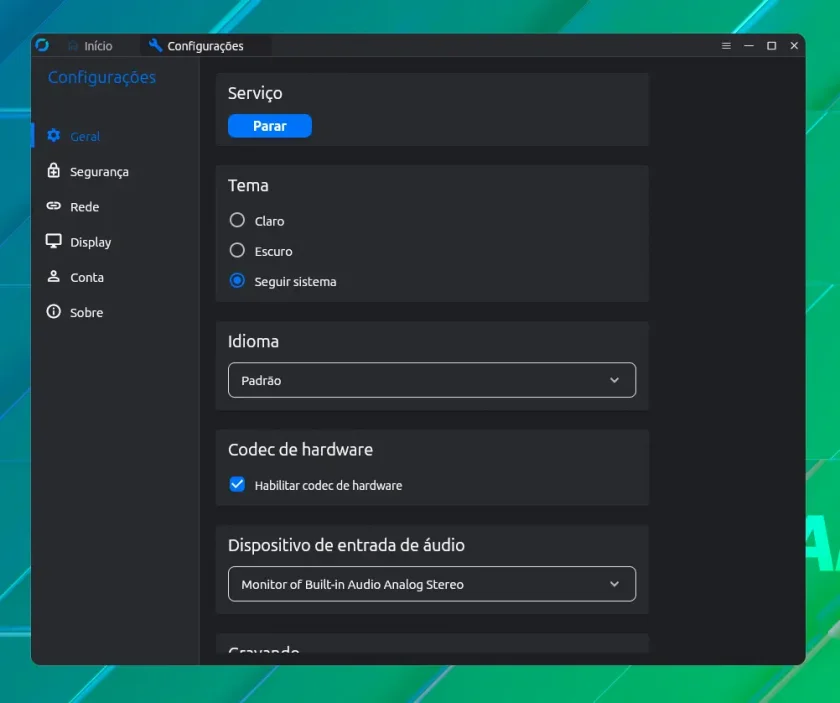Select the Configurações tab

coord(206,46)
